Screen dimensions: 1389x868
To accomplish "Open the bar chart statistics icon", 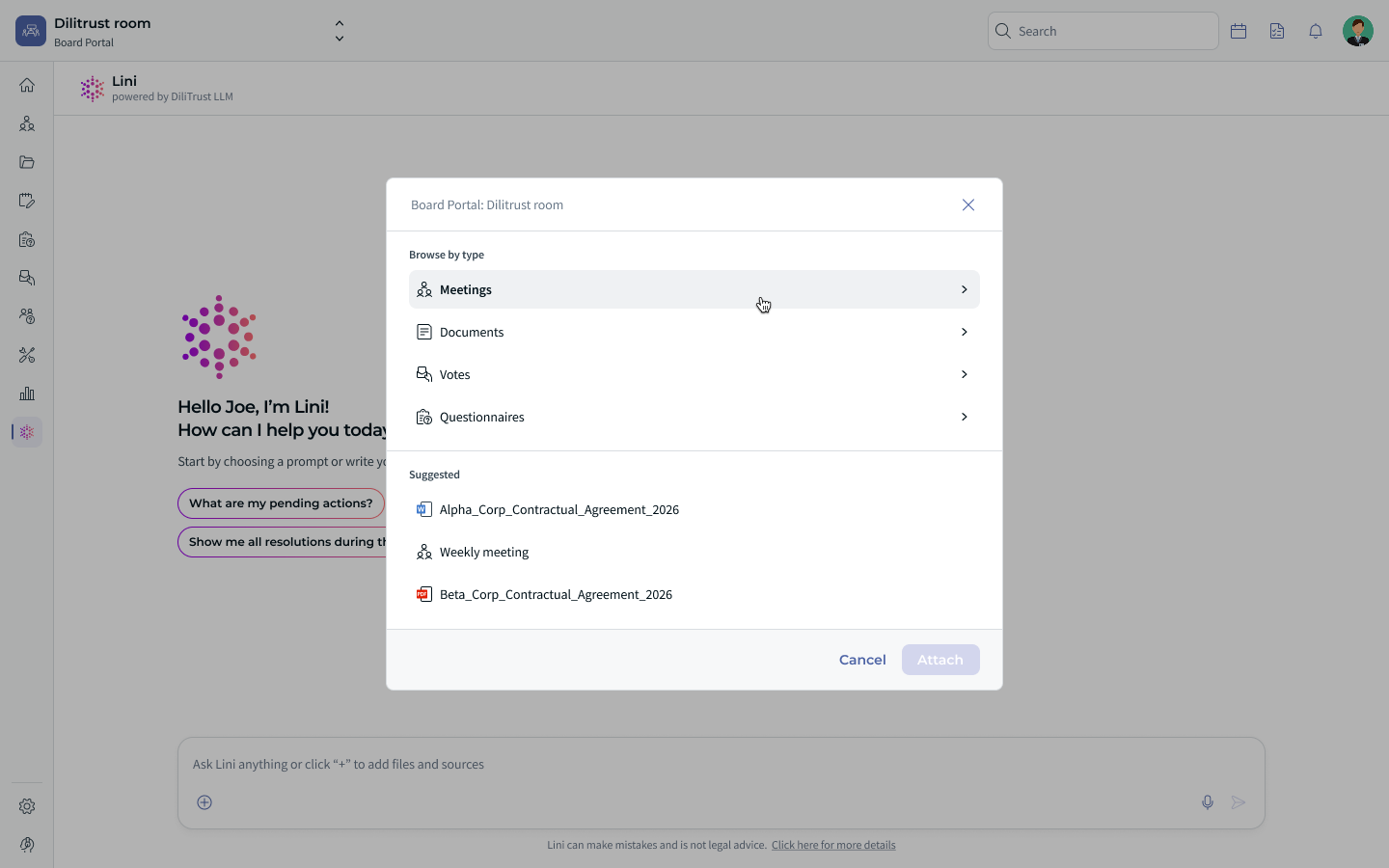I will click(27, 393).
